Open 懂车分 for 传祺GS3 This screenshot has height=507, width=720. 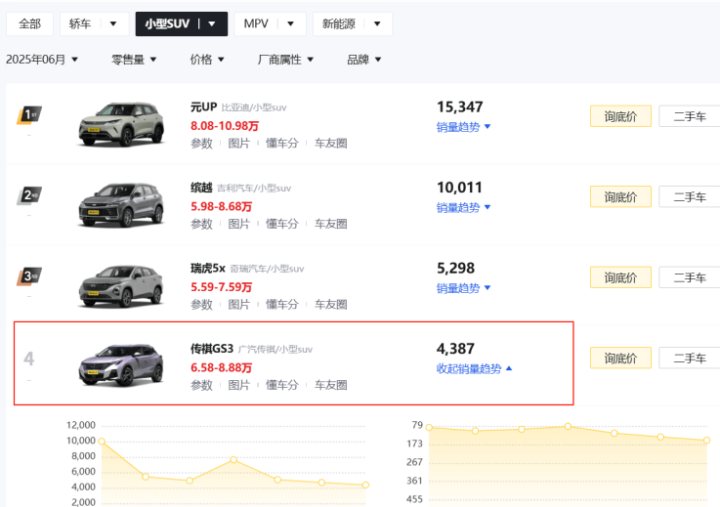tap(282, 385)
